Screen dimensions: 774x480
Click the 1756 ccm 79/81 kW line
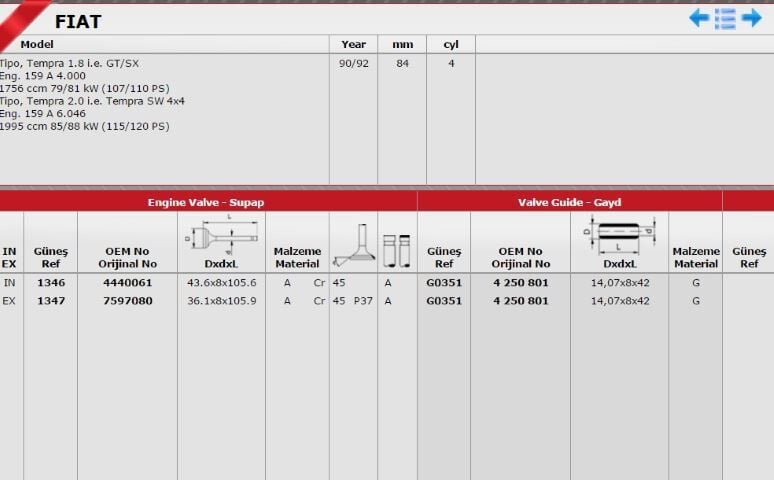[84, 88]
